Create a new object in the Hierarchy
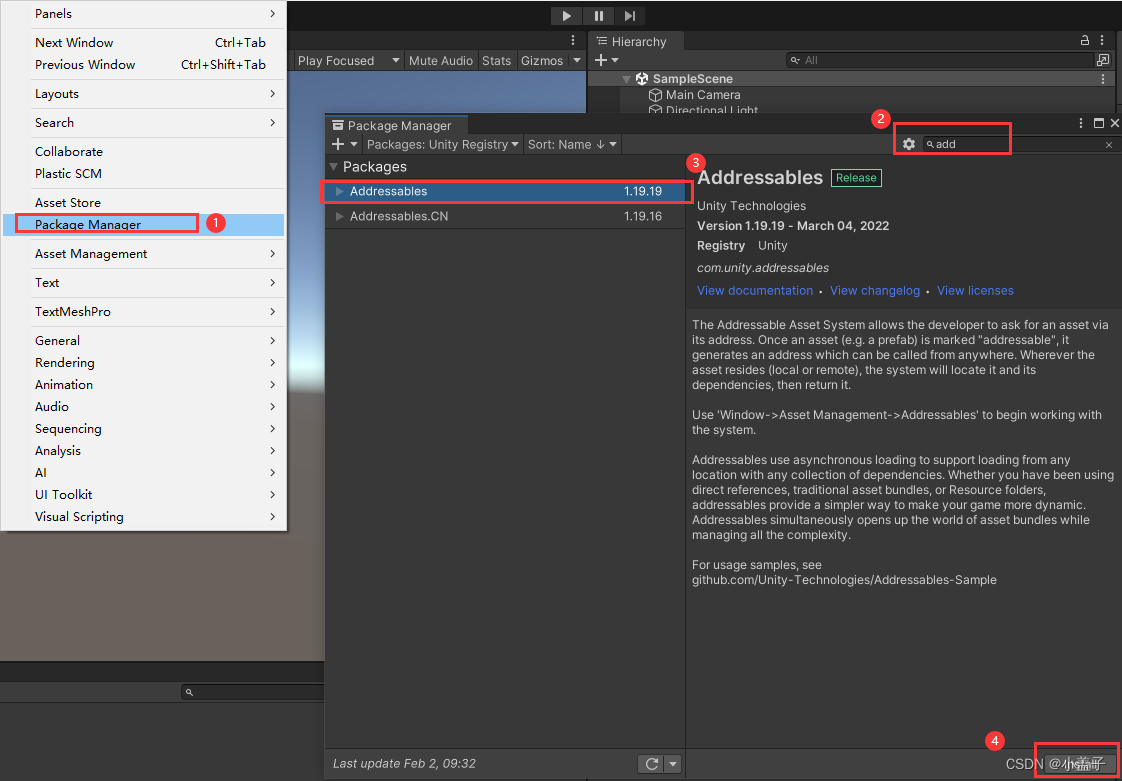 (606, 60)
